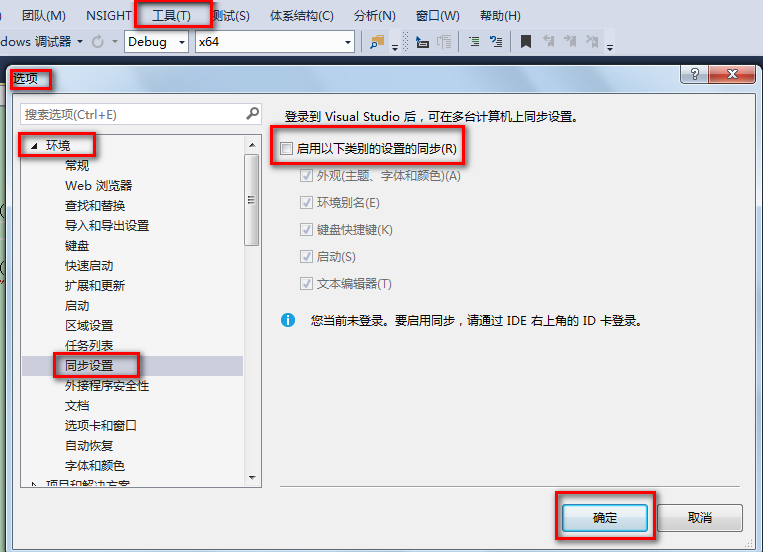The image size is (763, 552).
Task: Click the options tree vertical scrollbar thumb
Action: click(x=252, y=200)
